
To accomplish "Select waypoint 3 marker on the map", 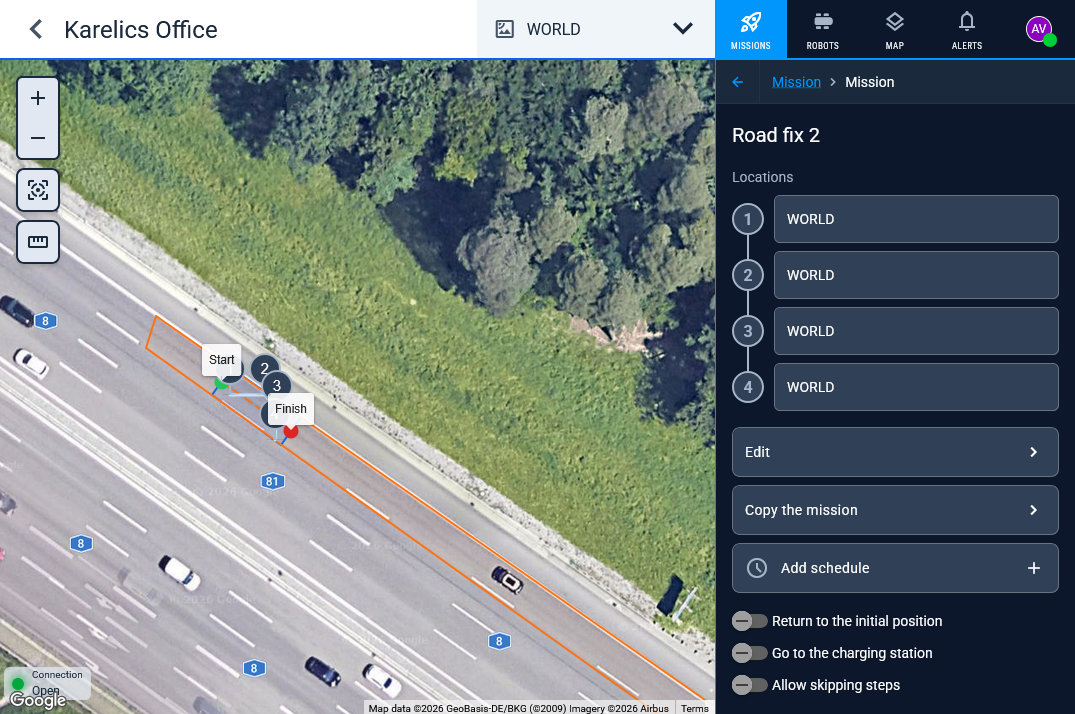I will [277, 385].
